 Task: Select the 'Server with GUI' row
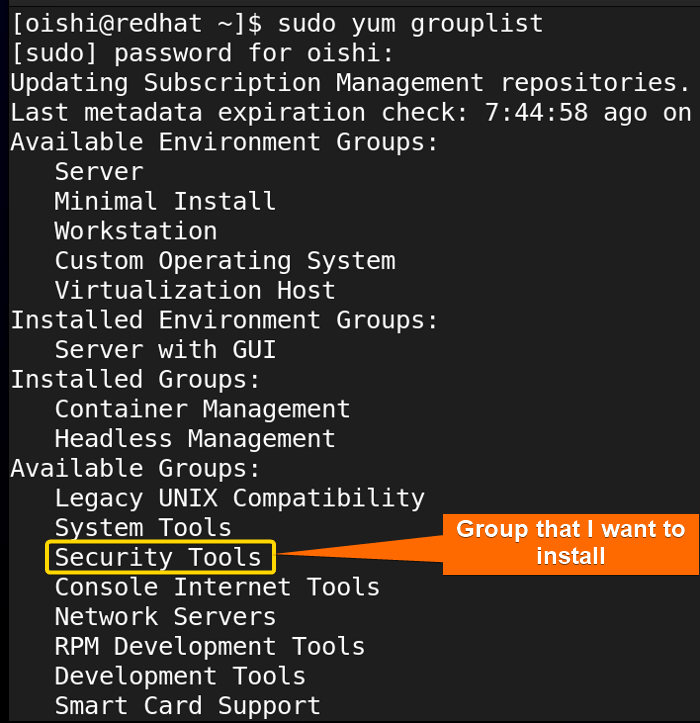coord(165,350)
